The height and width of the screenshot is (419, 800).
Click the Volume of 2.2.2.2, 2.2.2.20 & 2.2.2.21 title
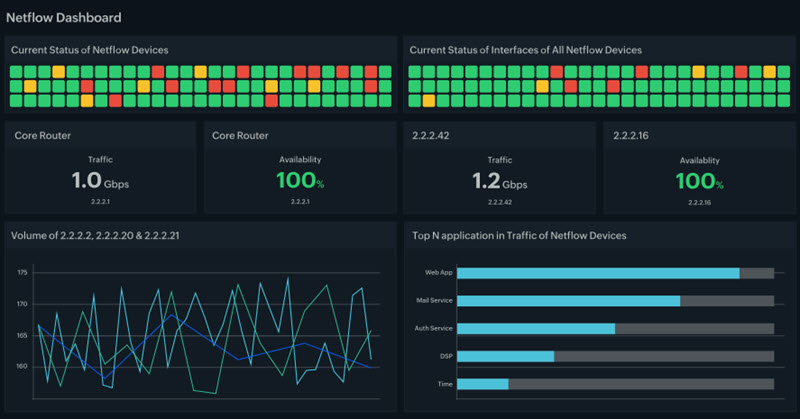pos(95,236)
